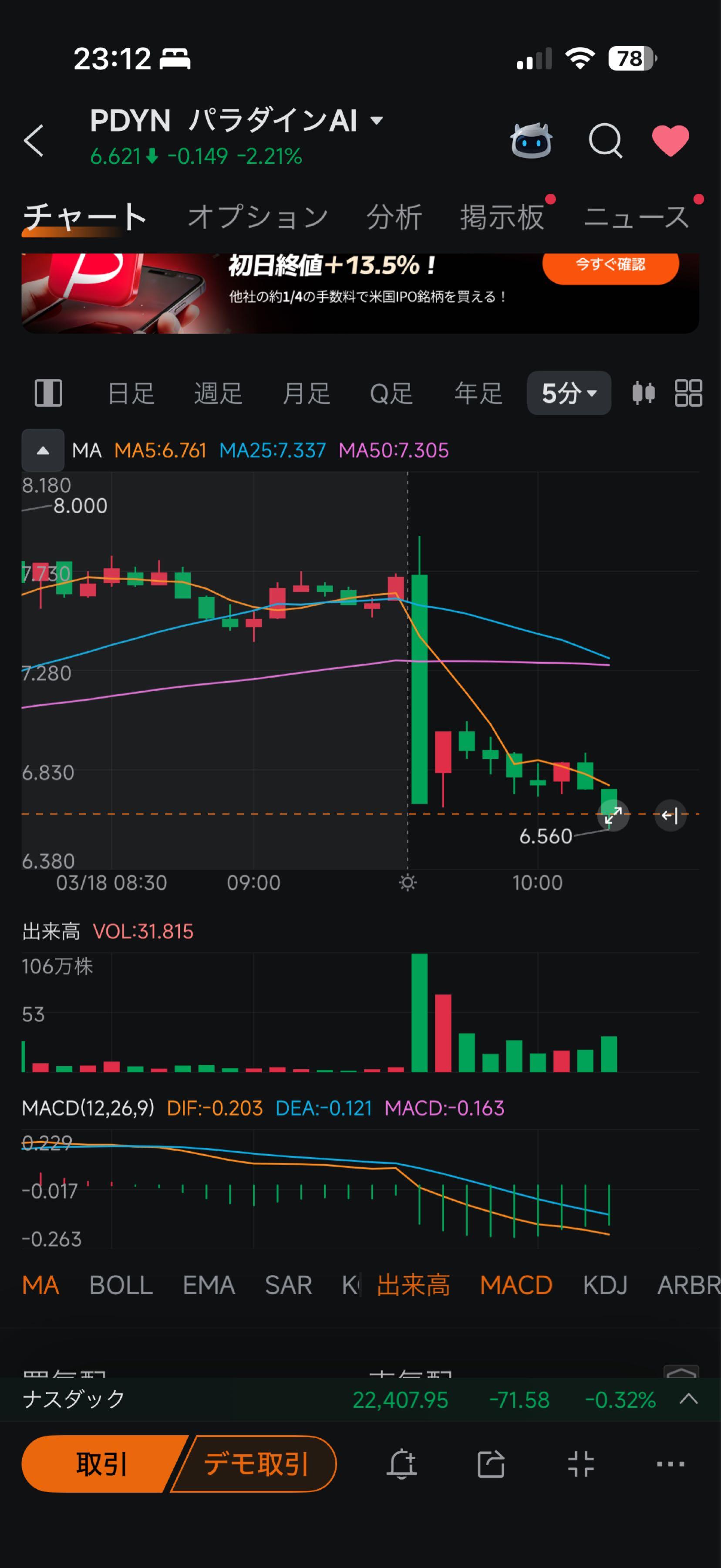Image resolution: width=721 pixels, height=1568 pixels.
Task: Open the split-panel layout icon
Action: tap(48, 392)
